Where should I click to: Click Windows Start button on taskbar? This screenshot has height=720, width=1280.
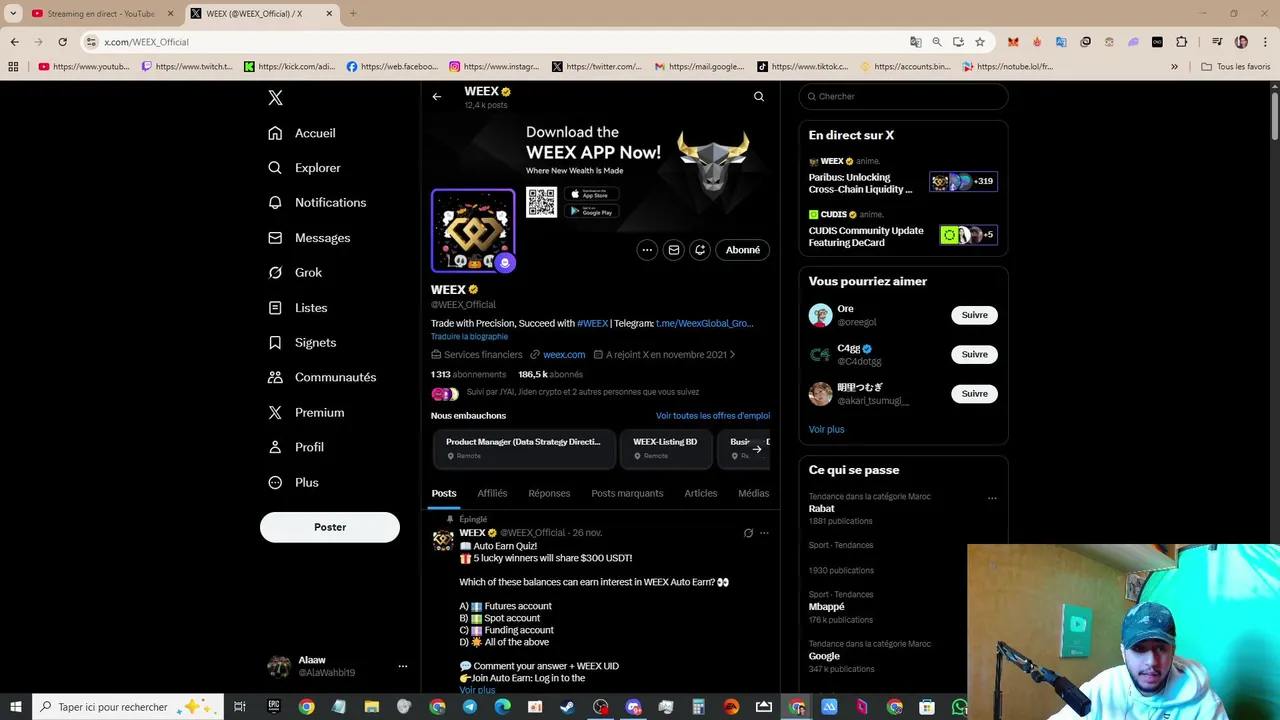(x=15, y=707)
